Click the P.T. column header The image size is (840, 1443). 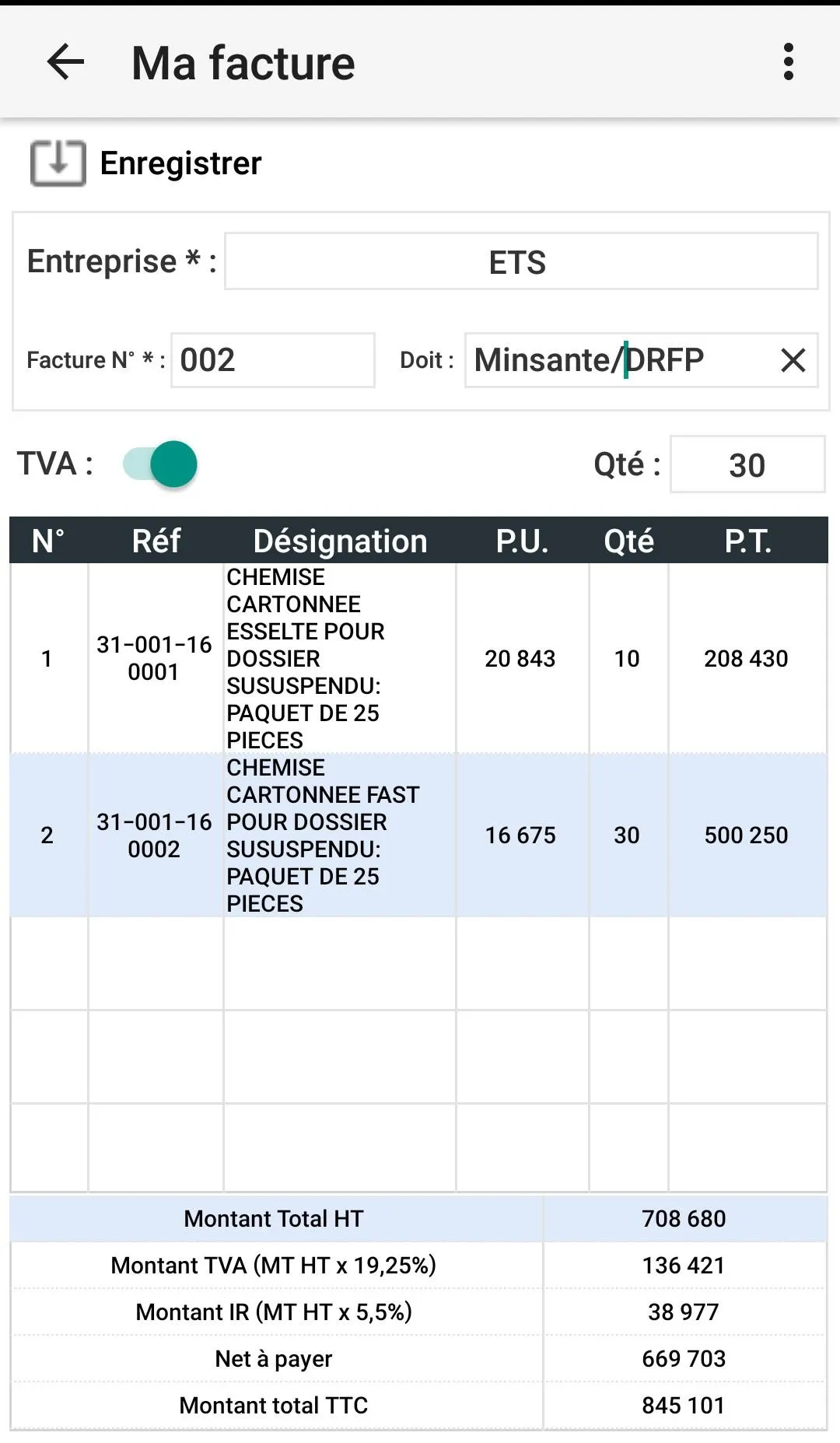pyautogui.click(x=747, y=541)
